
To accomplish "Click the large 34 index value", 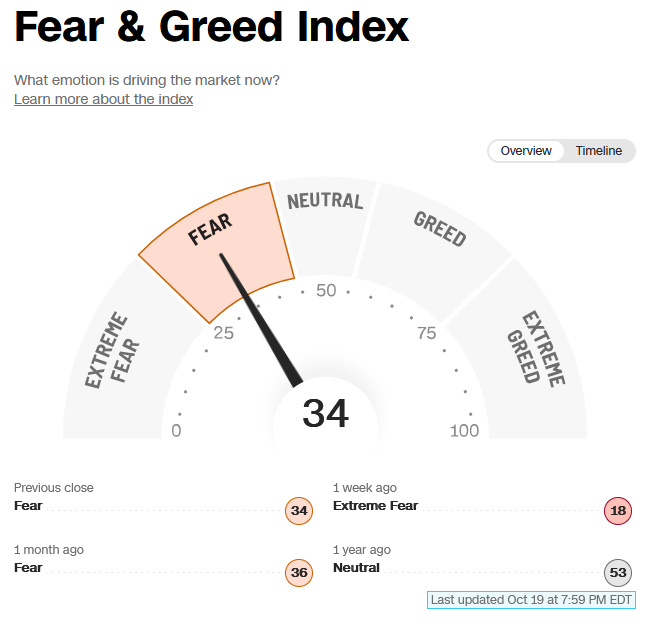I will [325, 413].
